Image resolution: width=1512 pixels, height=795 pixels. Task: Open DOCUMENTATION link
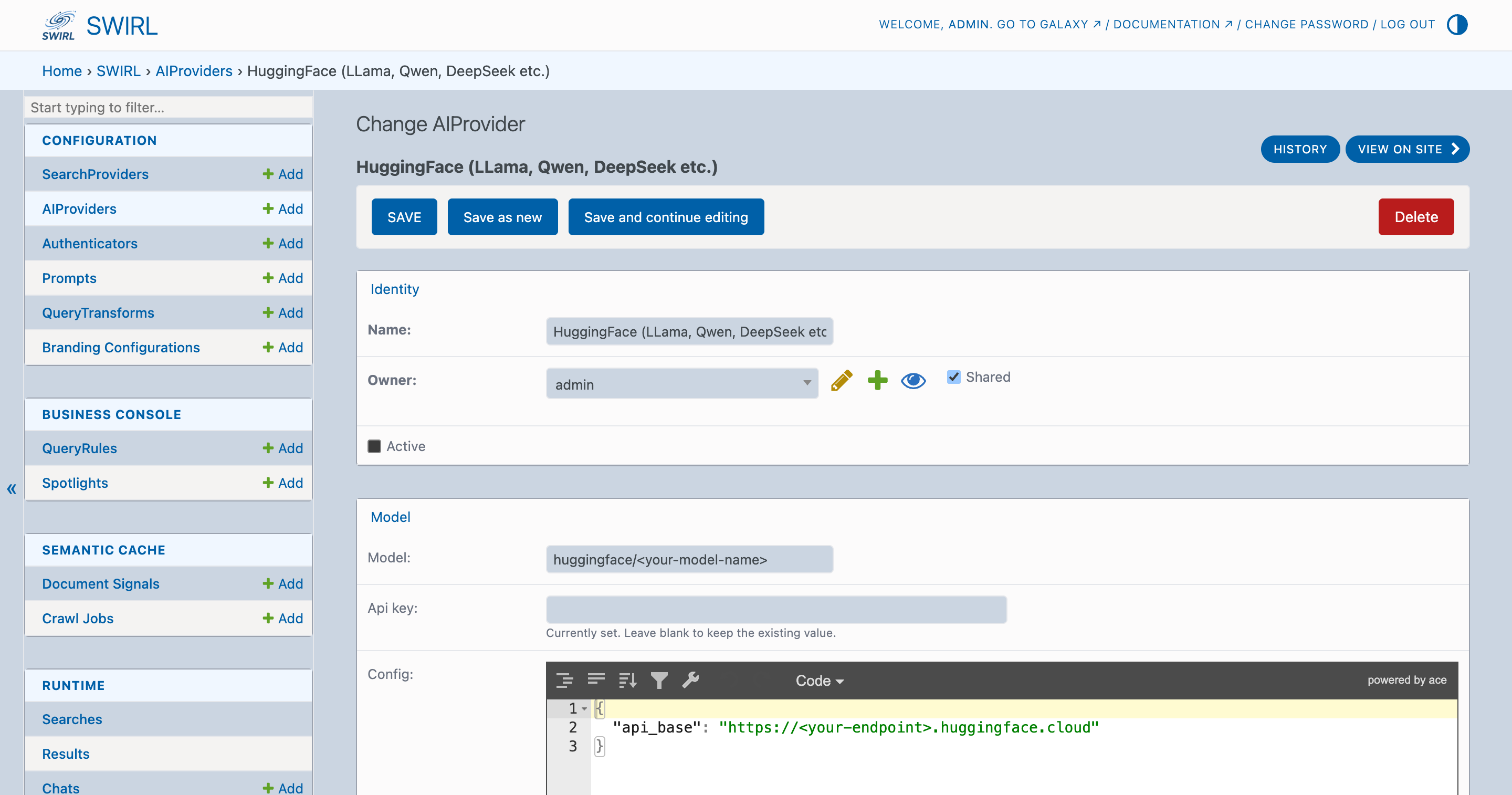pos(1173,25)
